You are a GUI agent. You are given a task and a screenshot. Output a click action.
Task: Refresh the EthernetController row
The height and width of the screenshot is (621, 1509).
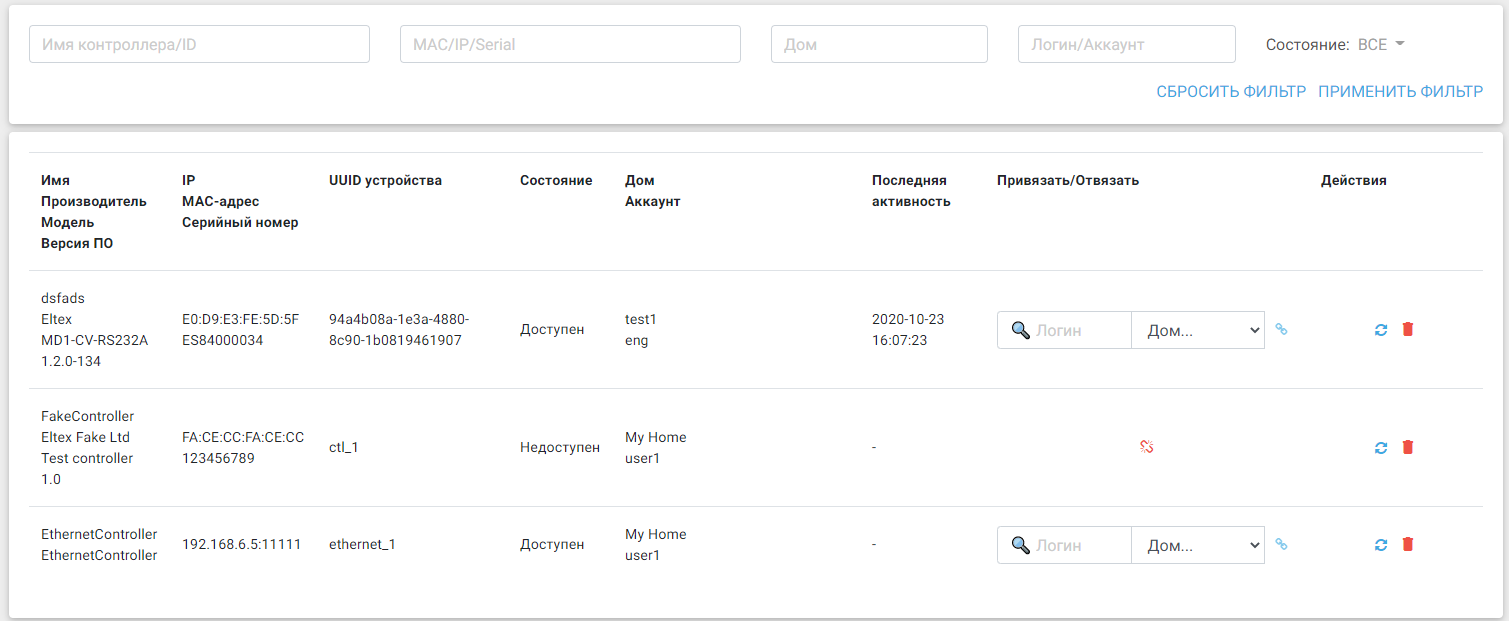click(x=1381, y=545)
